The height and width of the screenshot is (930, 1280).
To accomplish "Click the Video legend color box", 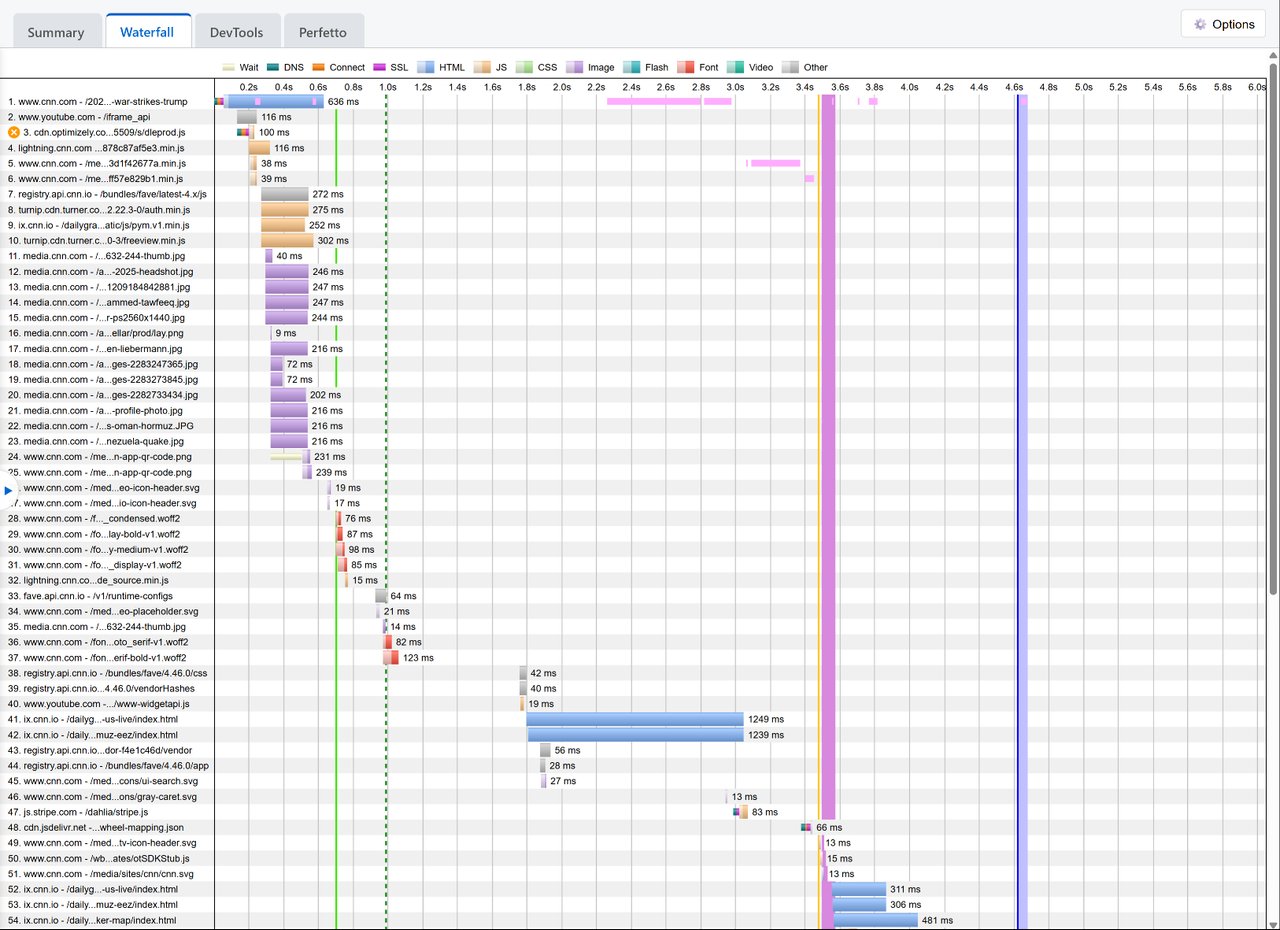I will point(736,67).
